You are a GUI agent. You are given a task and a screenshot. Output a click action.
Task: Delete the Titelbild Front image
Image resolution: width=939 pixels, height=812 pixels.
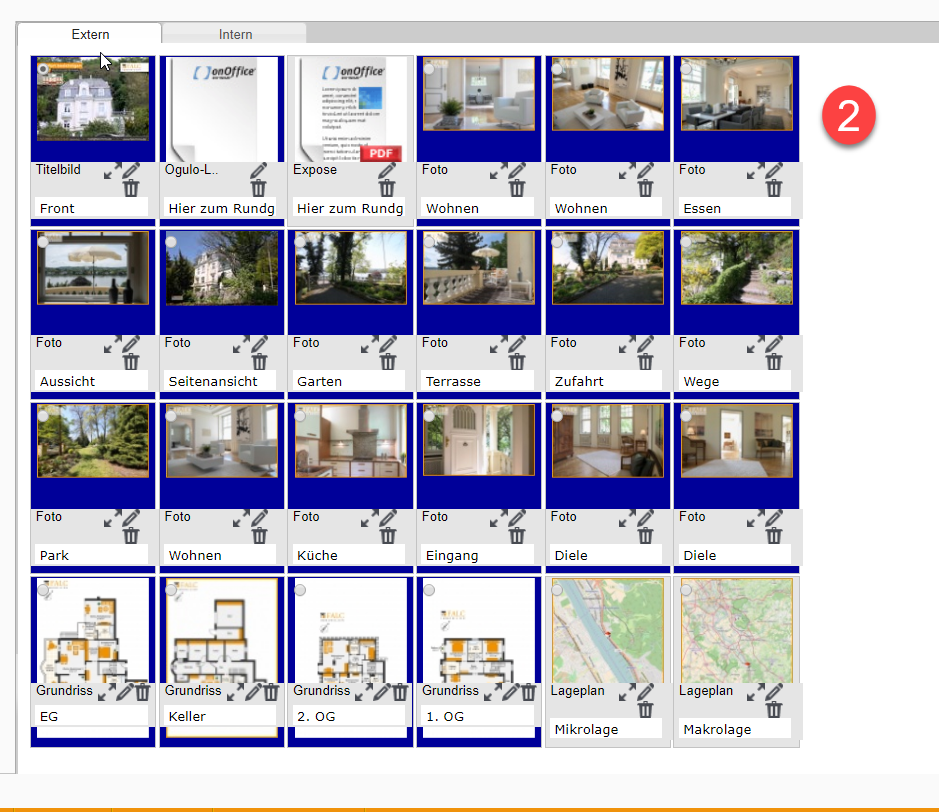(x=131, y=188)
